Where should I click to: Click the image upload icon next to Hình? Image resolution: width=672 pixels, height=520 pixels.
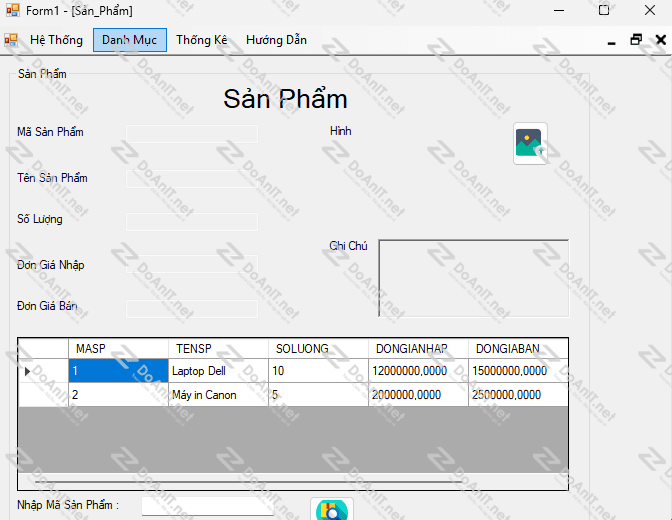(x=530, y=143)
